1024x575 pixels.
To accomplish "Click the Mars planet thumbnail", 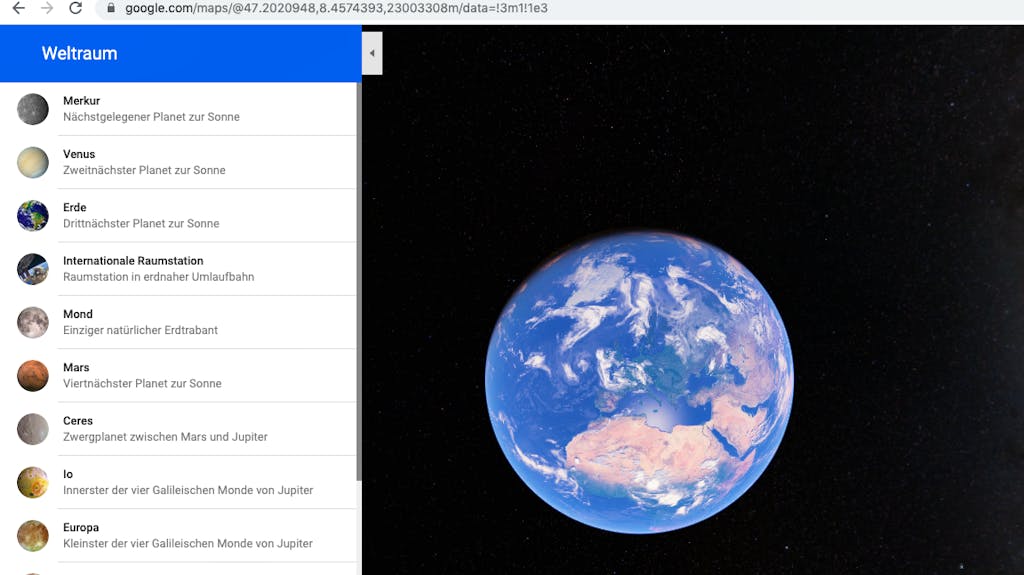I will [33, 376].
